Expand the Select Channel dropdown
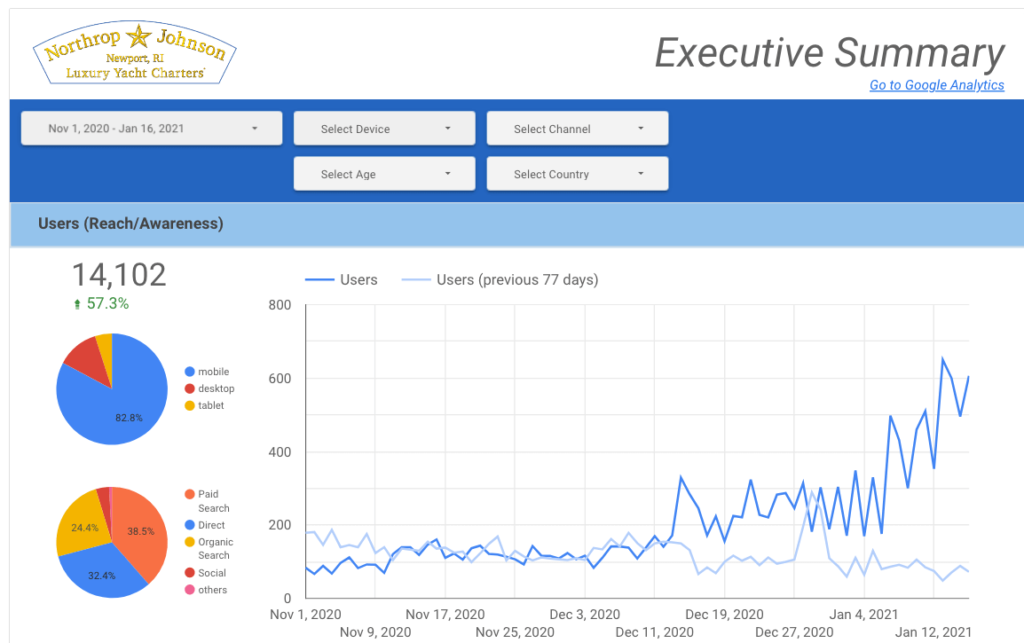The width and height of the screenshot is (1024, 643). pos(577,128)
